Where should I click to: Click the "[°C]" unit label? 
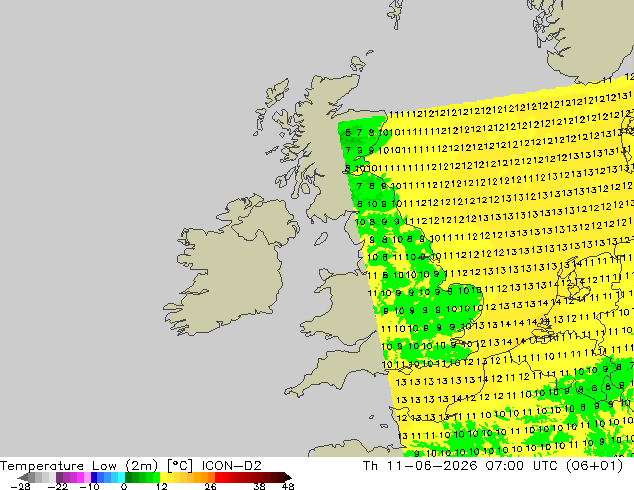[x=180, y=466]
